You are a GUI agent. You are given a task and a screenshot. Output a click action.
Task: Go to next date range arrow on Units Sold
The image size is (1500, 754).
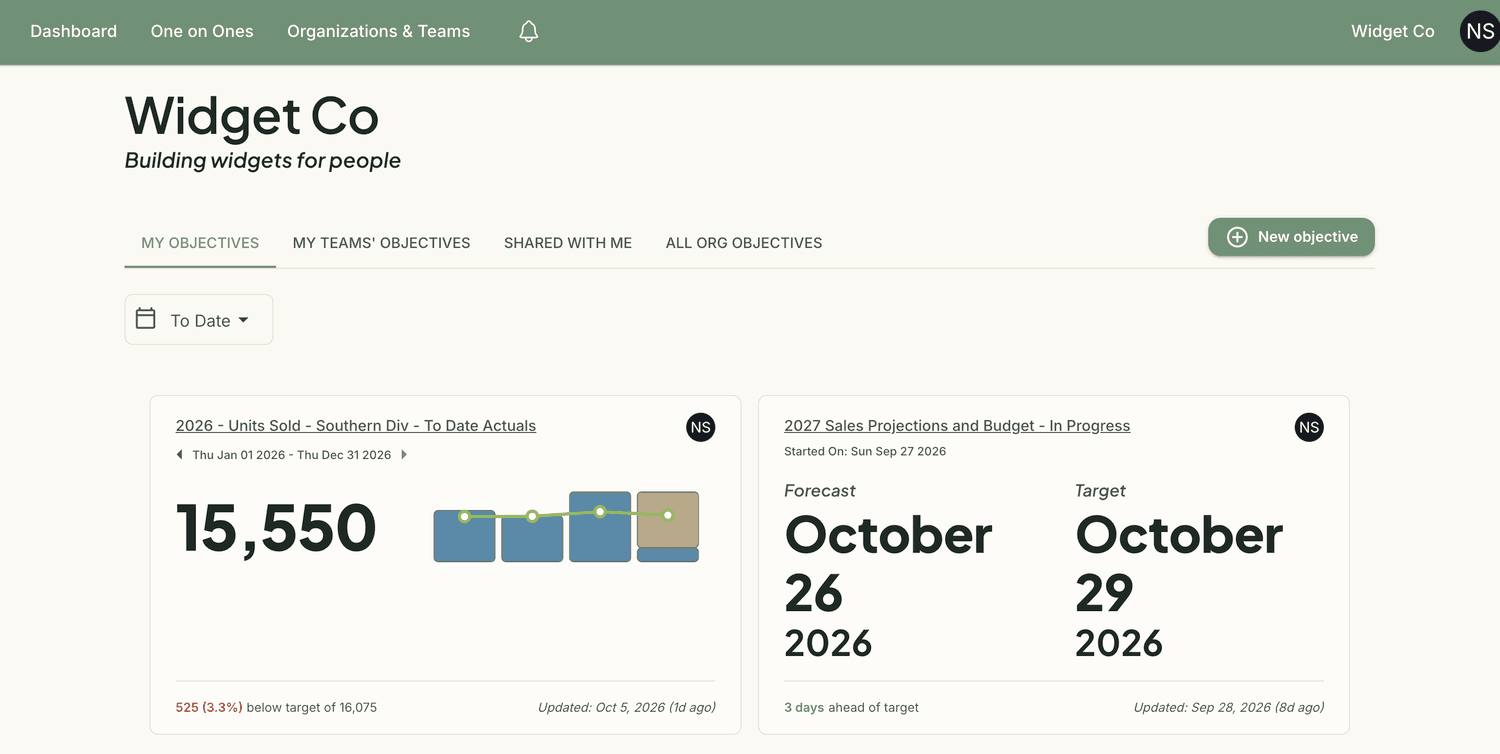(404, 455)
